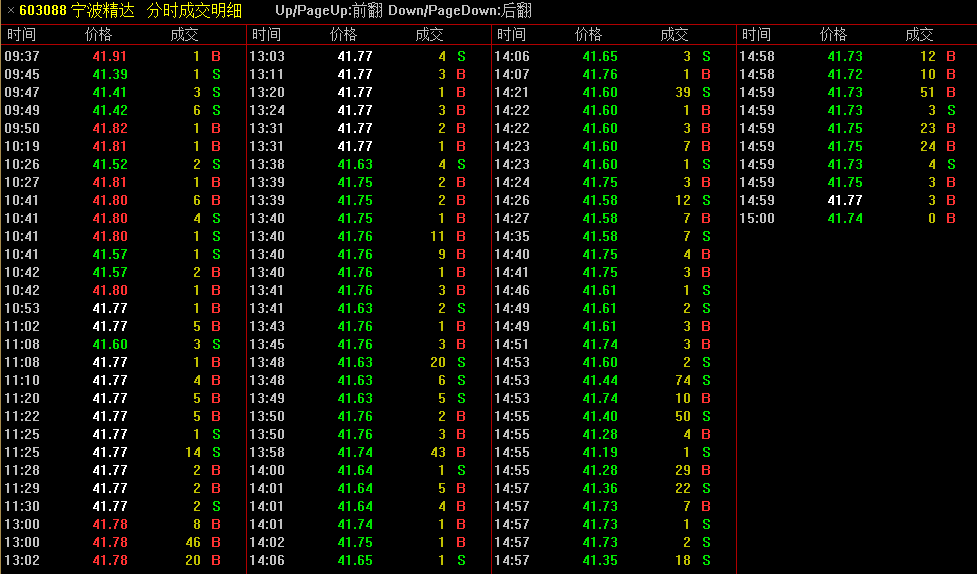Select the 41.19 price at 14:55
The height and width of the screenshot is (574, 977).
[x=600, y=452]
